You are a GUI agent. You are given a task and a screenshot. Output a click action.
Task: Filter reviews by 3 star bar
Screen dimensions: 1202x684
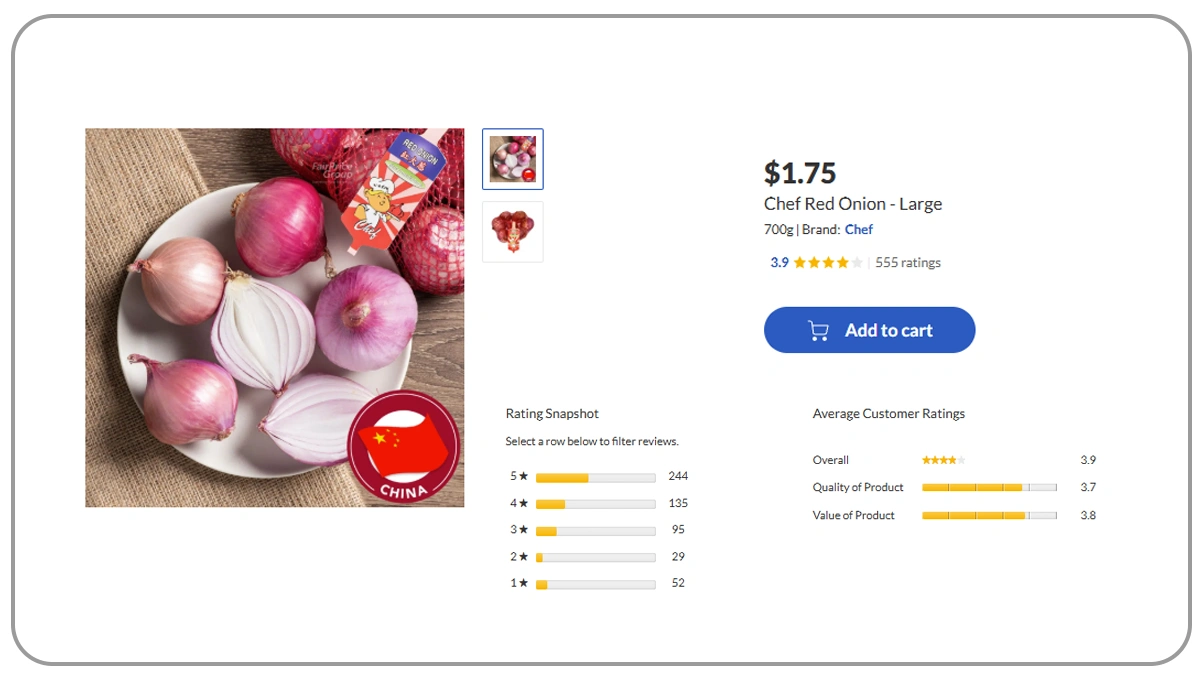[x=595, y=530]
